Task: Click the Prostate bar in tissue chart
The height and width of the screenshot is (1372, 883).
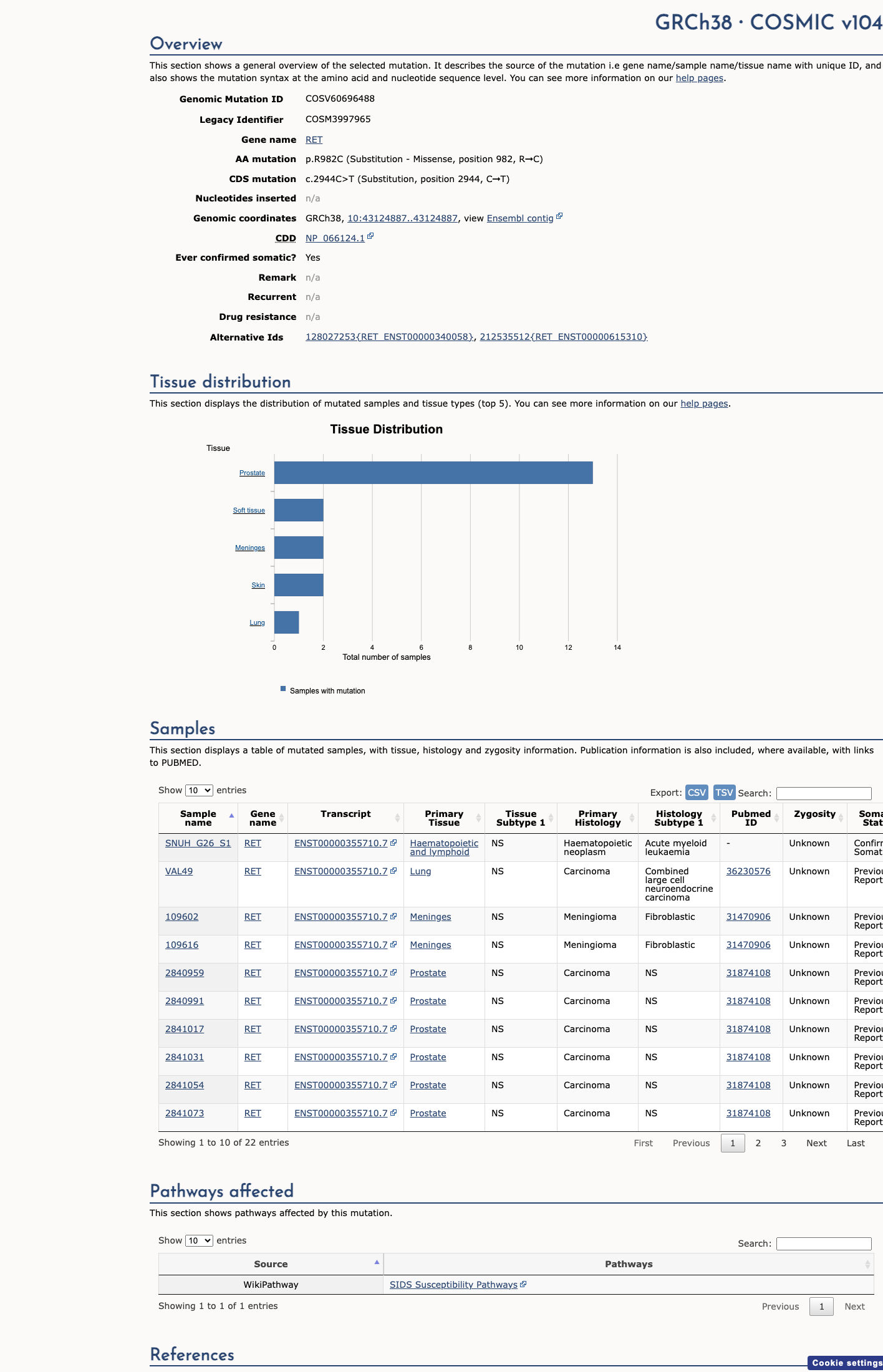Action: pos(433,473)
